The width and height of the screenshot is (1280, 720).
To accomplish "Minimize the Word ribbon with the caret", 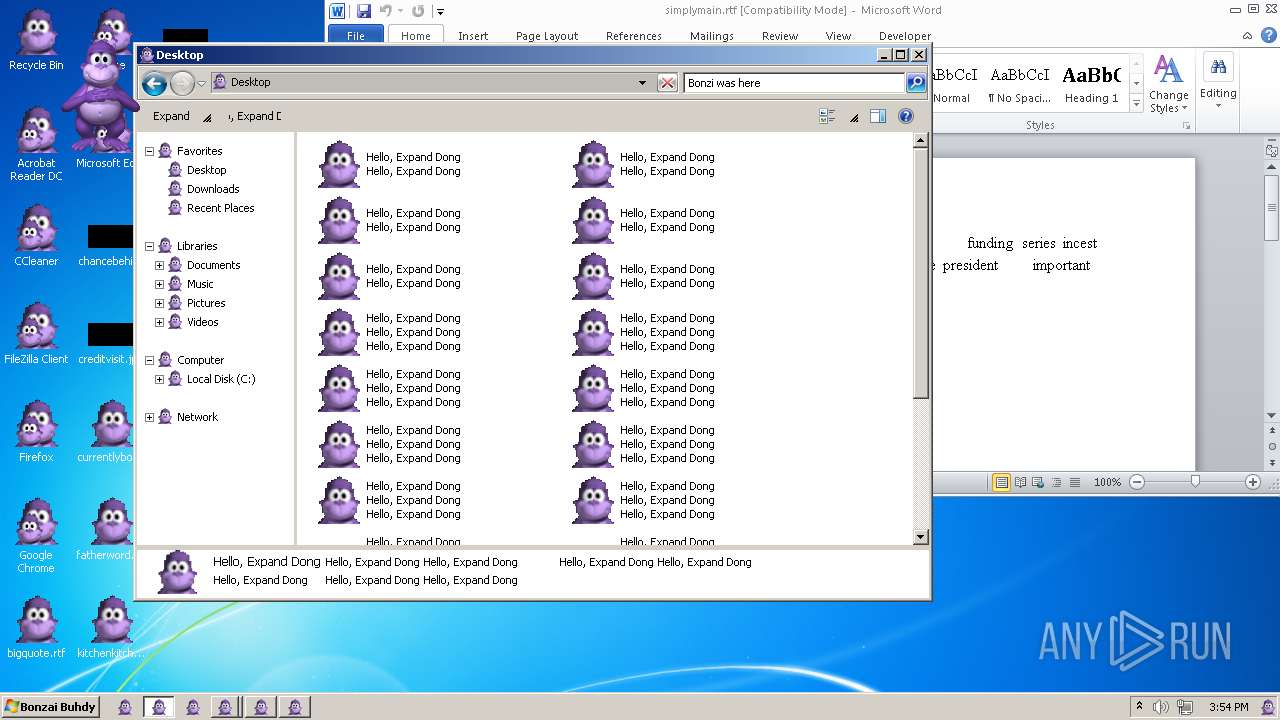I will click(1247, 35).
